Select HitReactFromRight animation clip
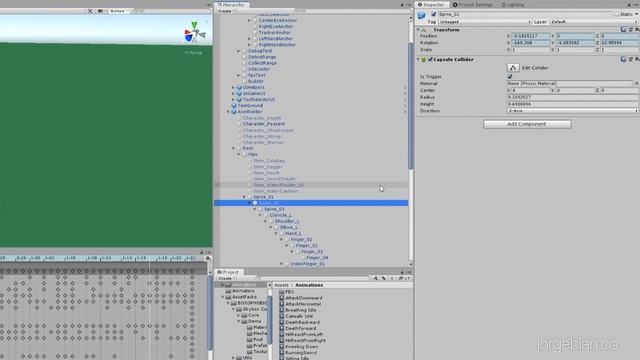The height and width of the screenshot is (360, 640). (305, 340)
